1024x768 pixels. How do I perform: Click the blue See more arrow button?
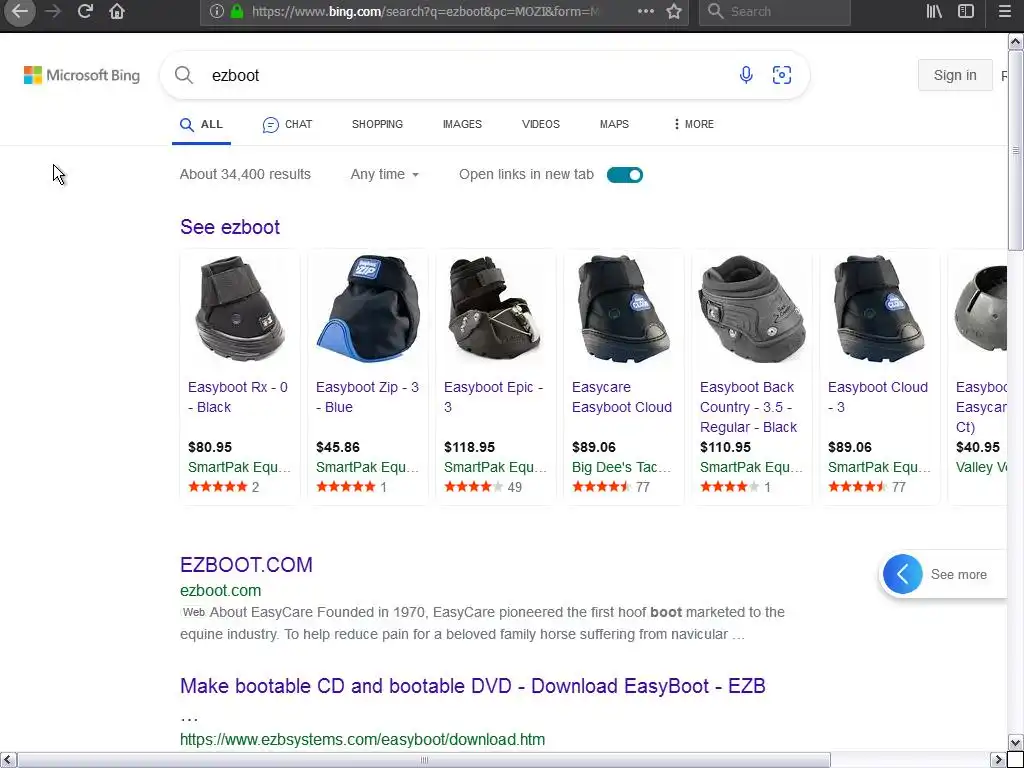[x=903, y=574]
